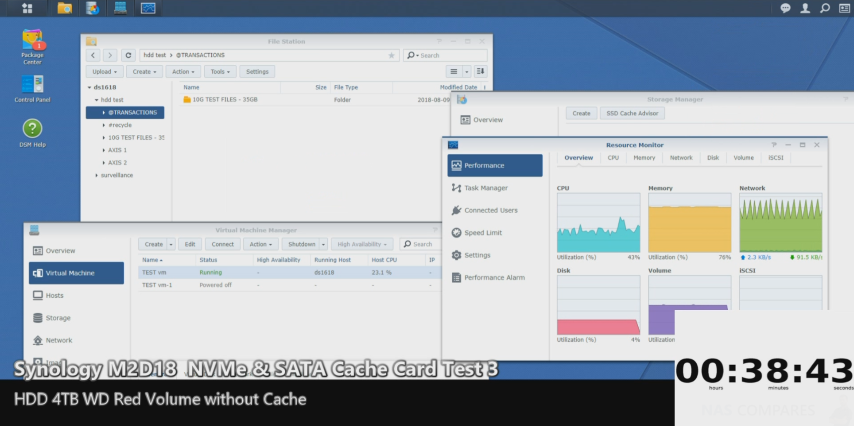Open Tools dropdown in File Station
Image resolution: width=854 pixels, height=426 pixels.
(x=220, y=71)
